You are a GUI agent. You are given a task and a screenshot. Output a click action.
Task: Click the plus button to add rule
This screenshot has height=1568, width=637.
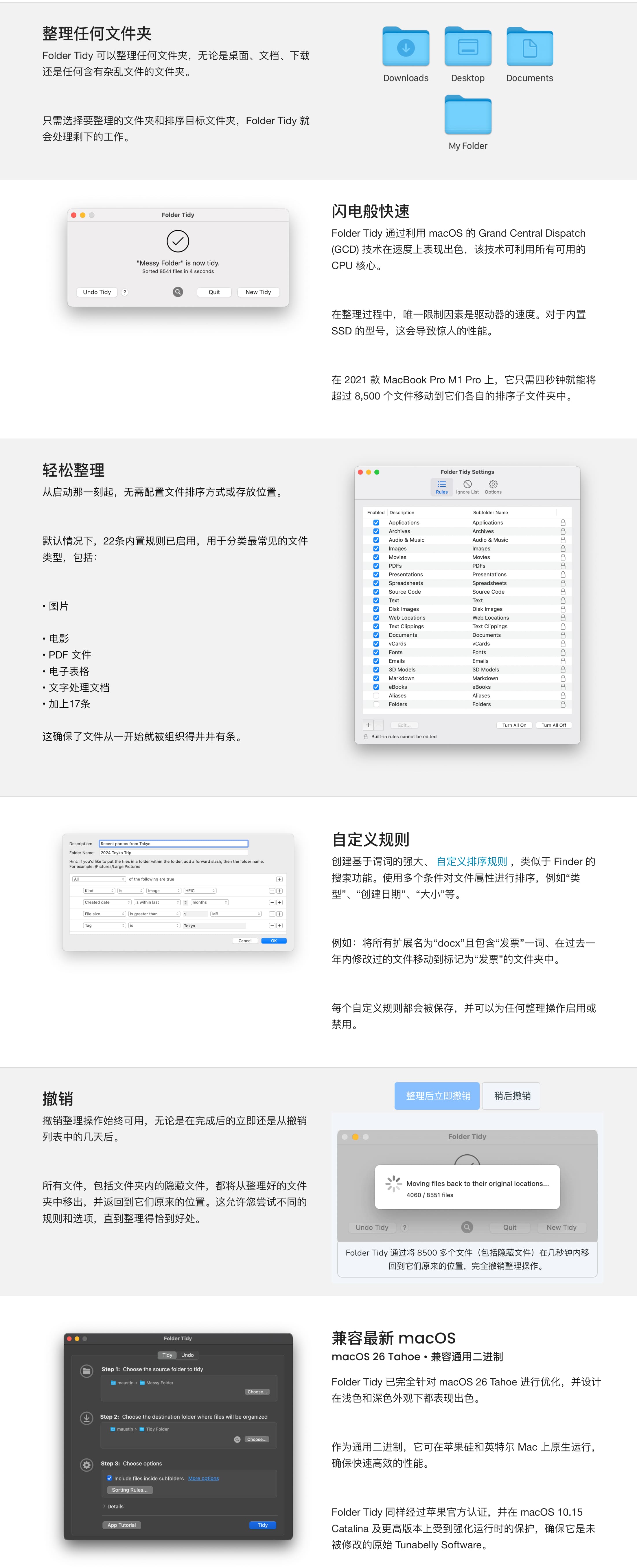click(368, 725)
